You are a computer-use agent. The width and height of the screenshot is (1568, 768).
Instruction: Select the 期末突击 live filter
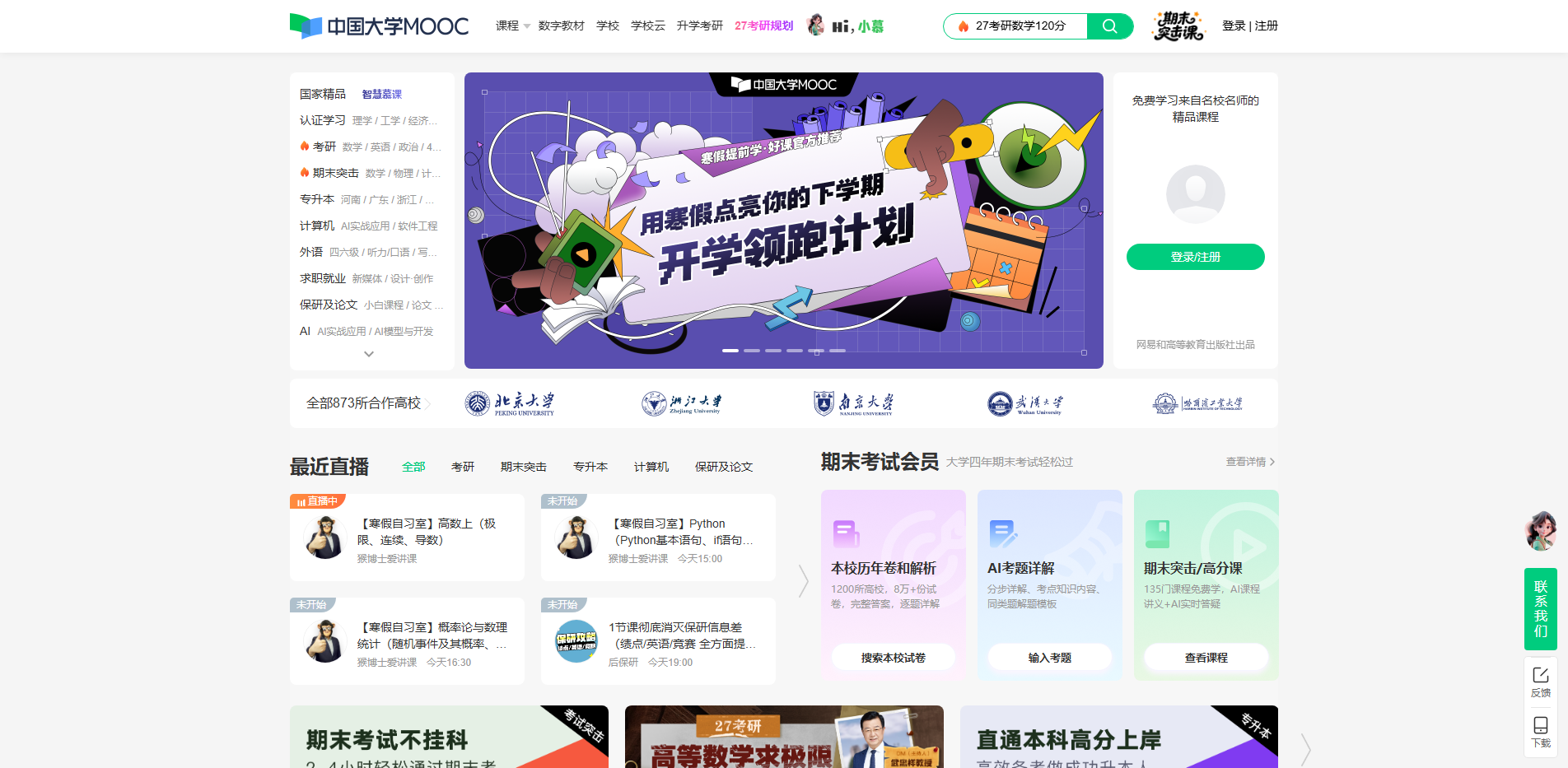(522, 466)
